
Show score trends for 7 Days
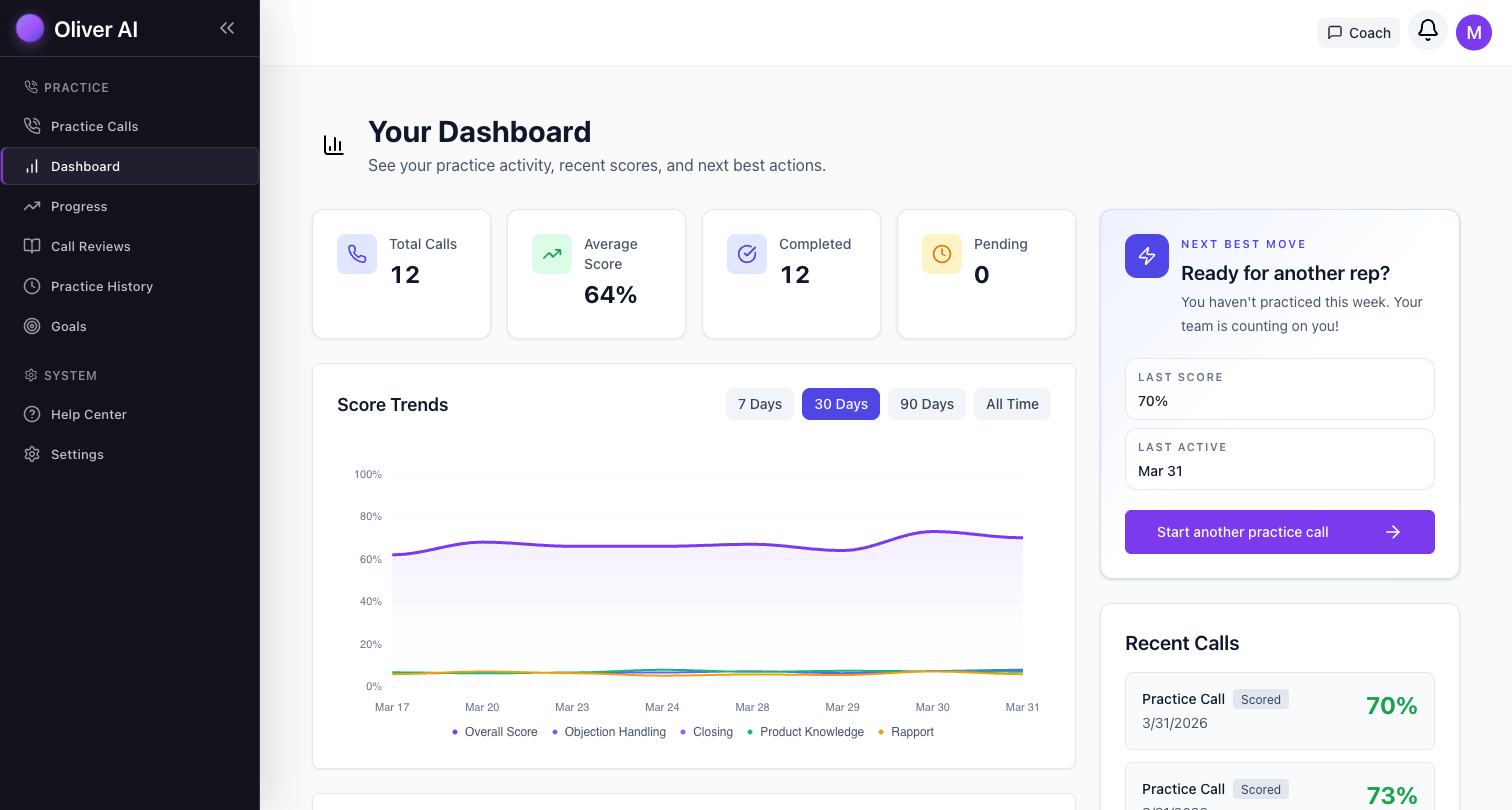click(760, 404)
